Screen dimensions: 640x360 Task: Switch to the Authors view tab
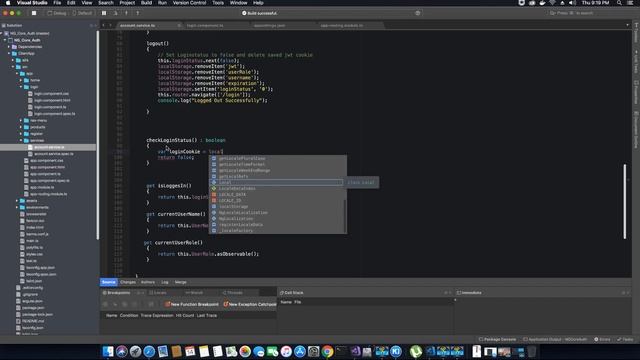pyautogui.click(x=148, y=282)
